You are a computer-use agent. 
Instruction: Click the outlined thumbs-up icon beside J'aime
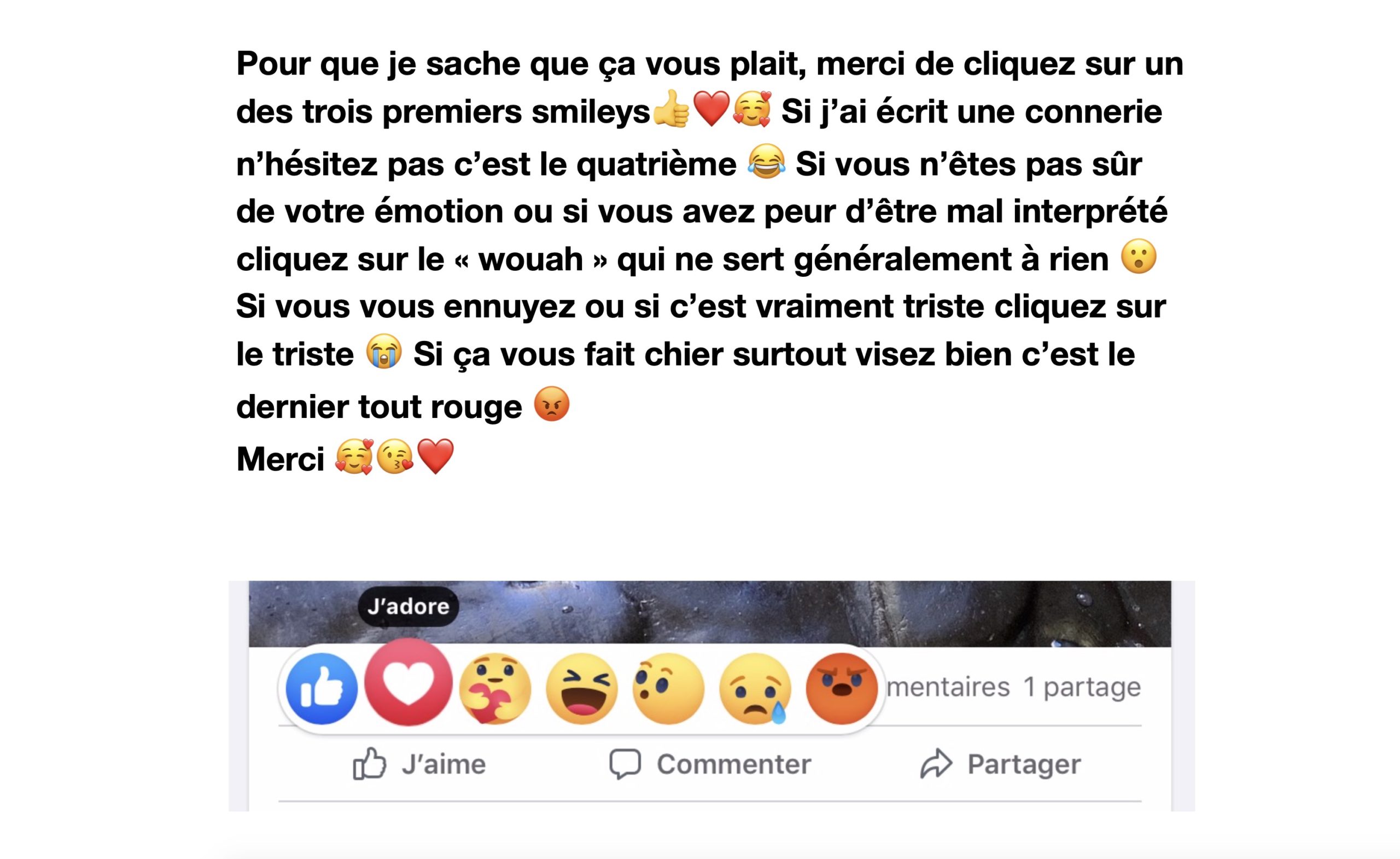coord(369,763)
